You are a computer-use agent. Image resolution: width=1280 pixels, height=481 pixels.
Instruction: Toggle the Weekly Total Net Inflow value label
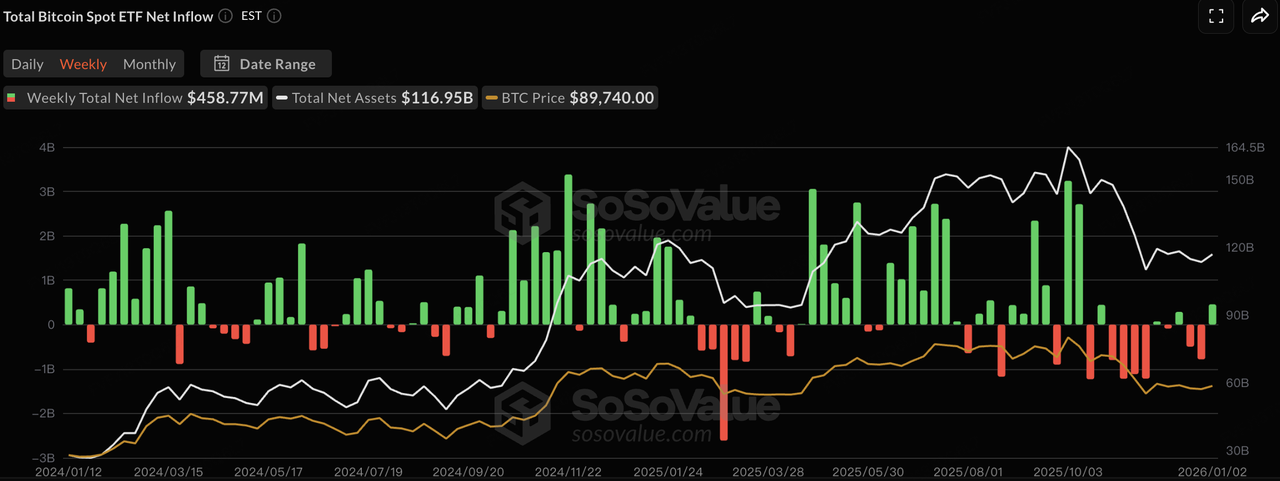(x=225, y=98)
